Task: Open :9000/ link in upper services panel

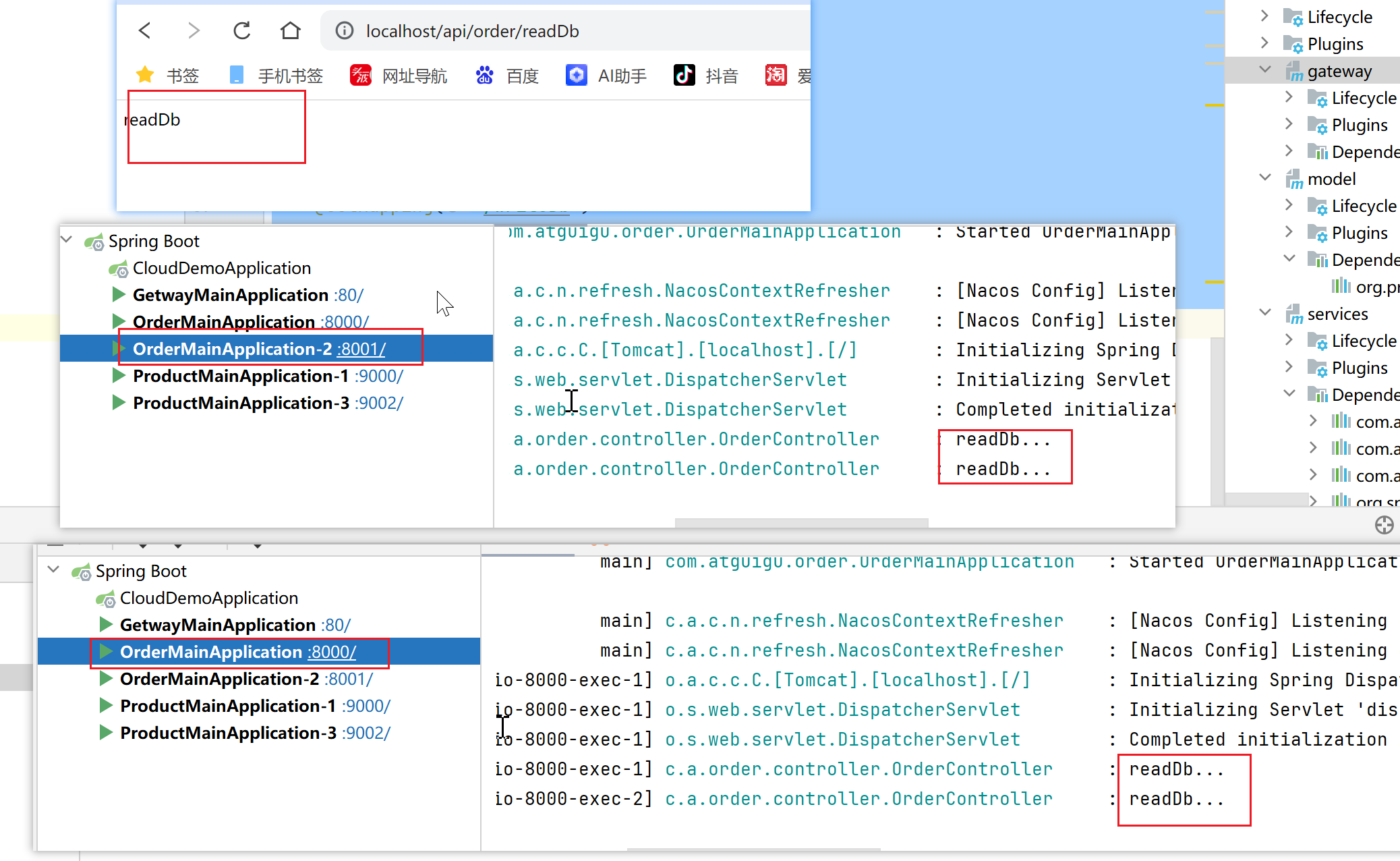Action: pos(379,376)
